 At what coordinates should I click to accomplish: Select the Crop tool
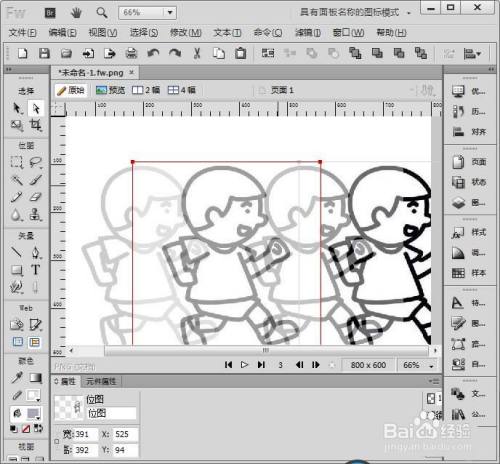[x=35, y=125]
